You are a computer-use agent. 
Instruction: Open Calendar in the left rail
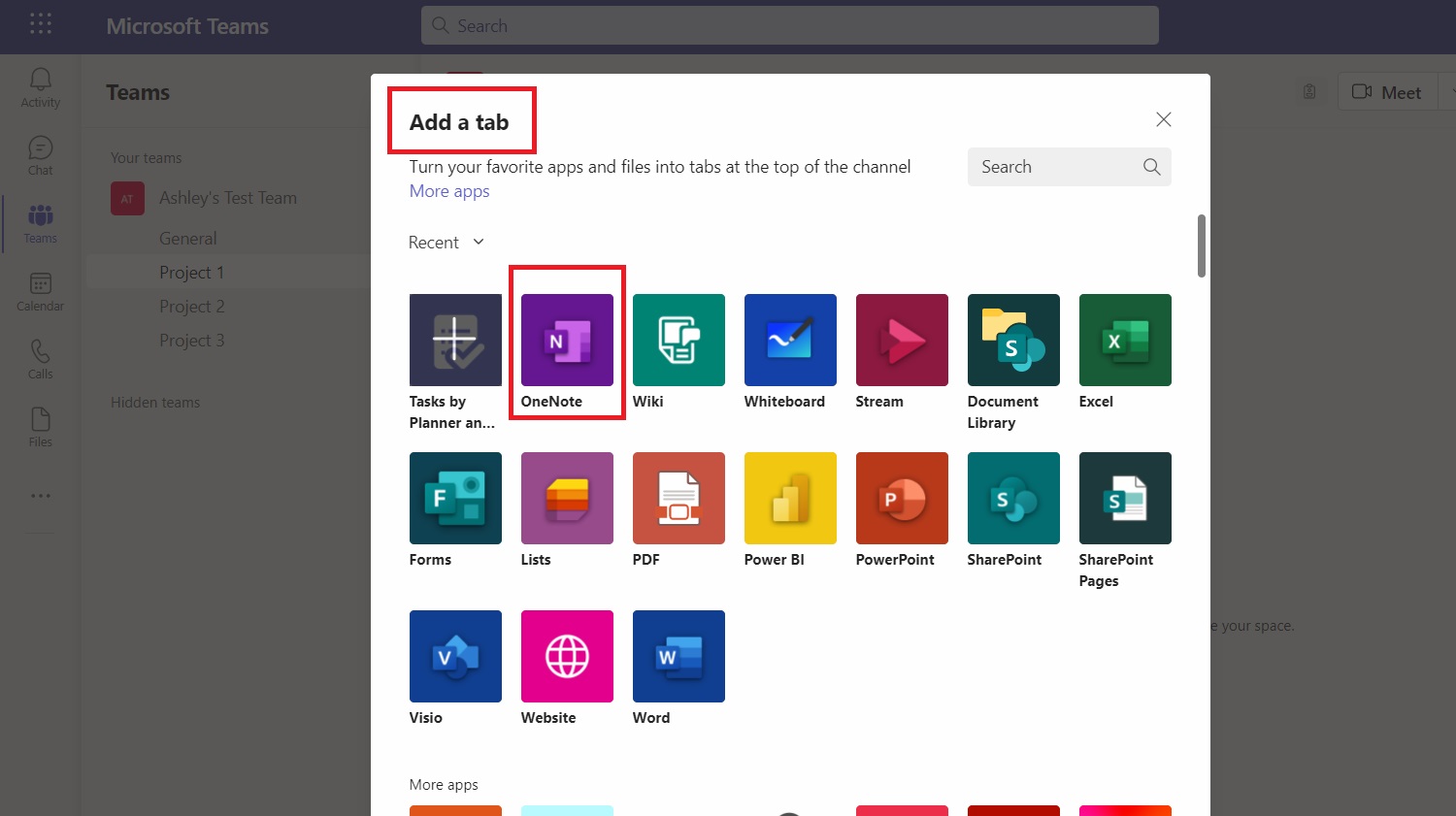[x=40, y=292]
